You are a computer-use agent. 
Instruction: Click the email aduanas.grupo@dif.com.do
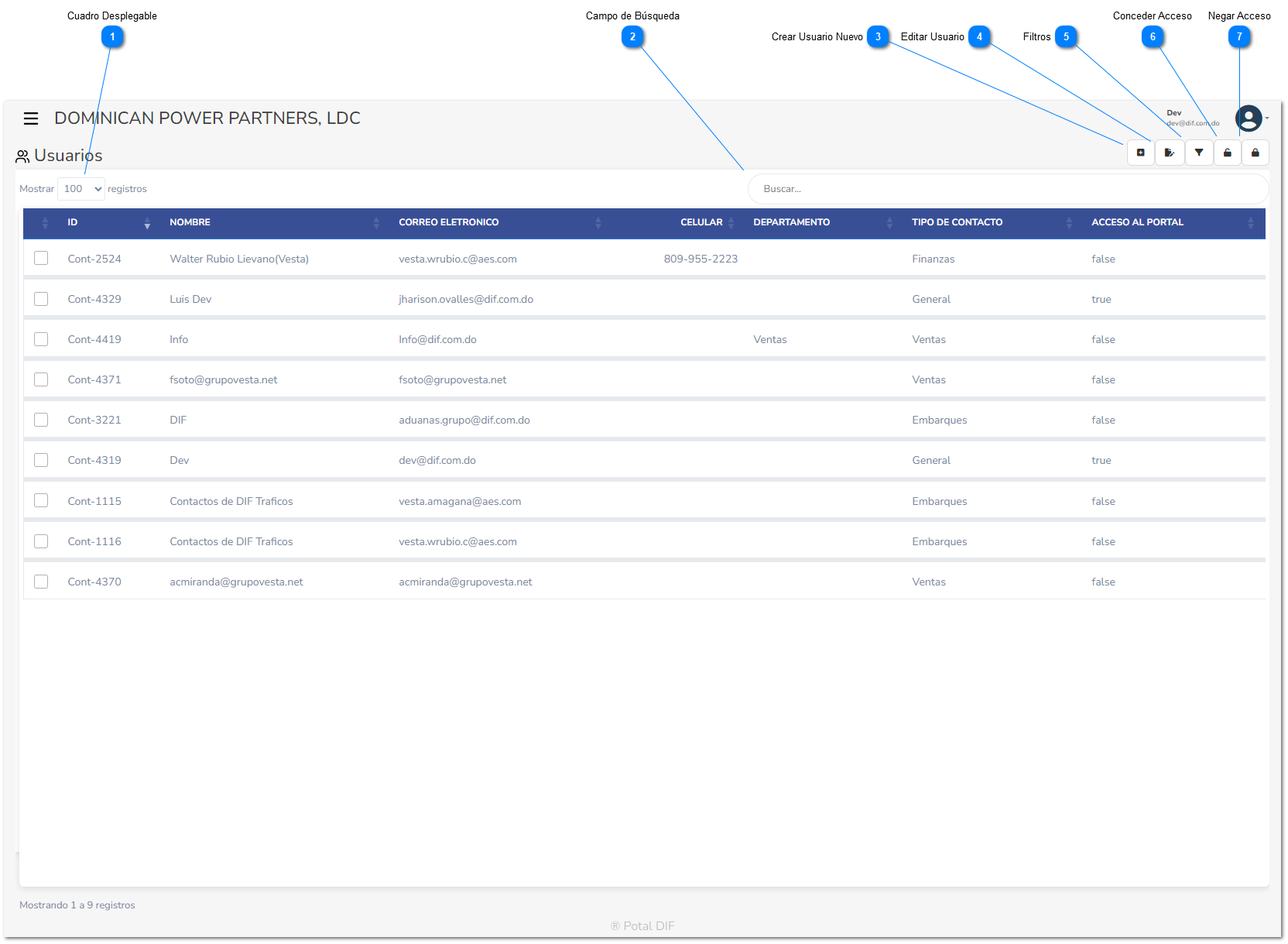(x=464, y=420)
